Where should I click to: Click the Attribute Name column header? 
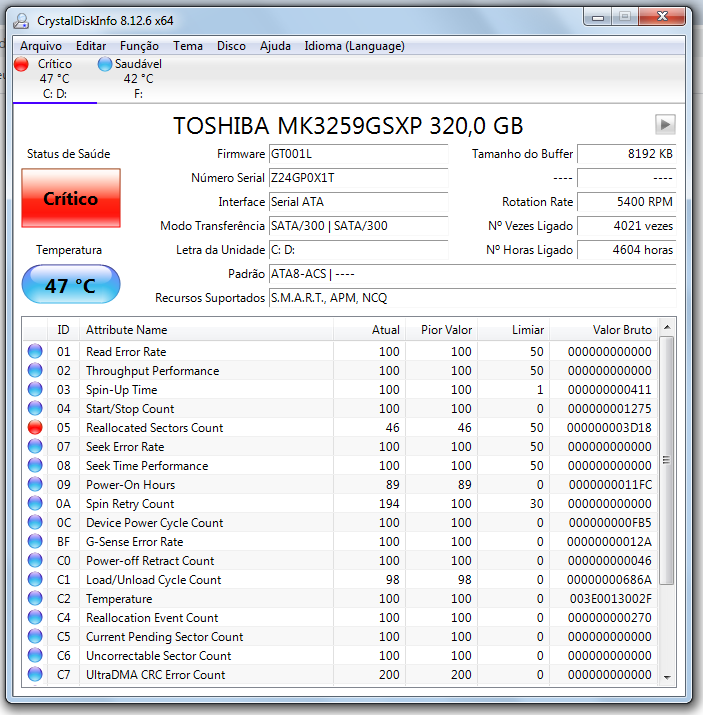208,332
